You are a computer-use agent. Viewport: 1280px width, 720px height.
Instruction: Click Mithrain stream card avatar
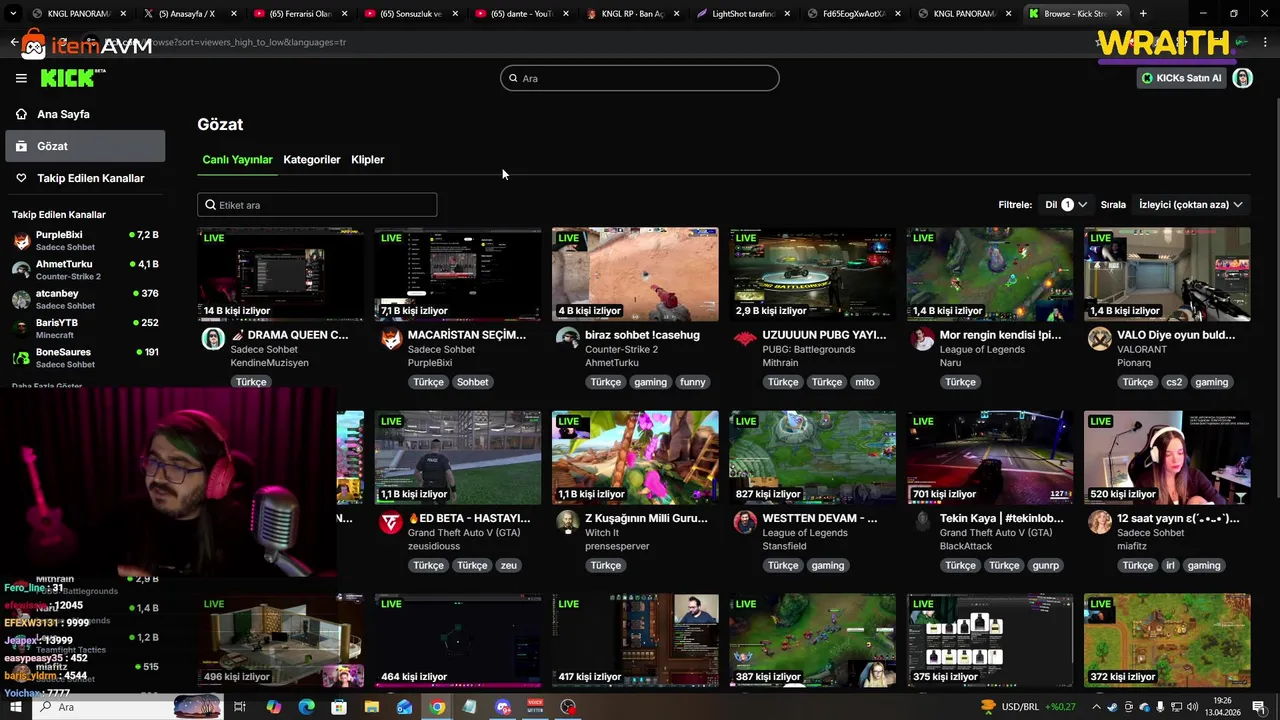coord(745,338)
